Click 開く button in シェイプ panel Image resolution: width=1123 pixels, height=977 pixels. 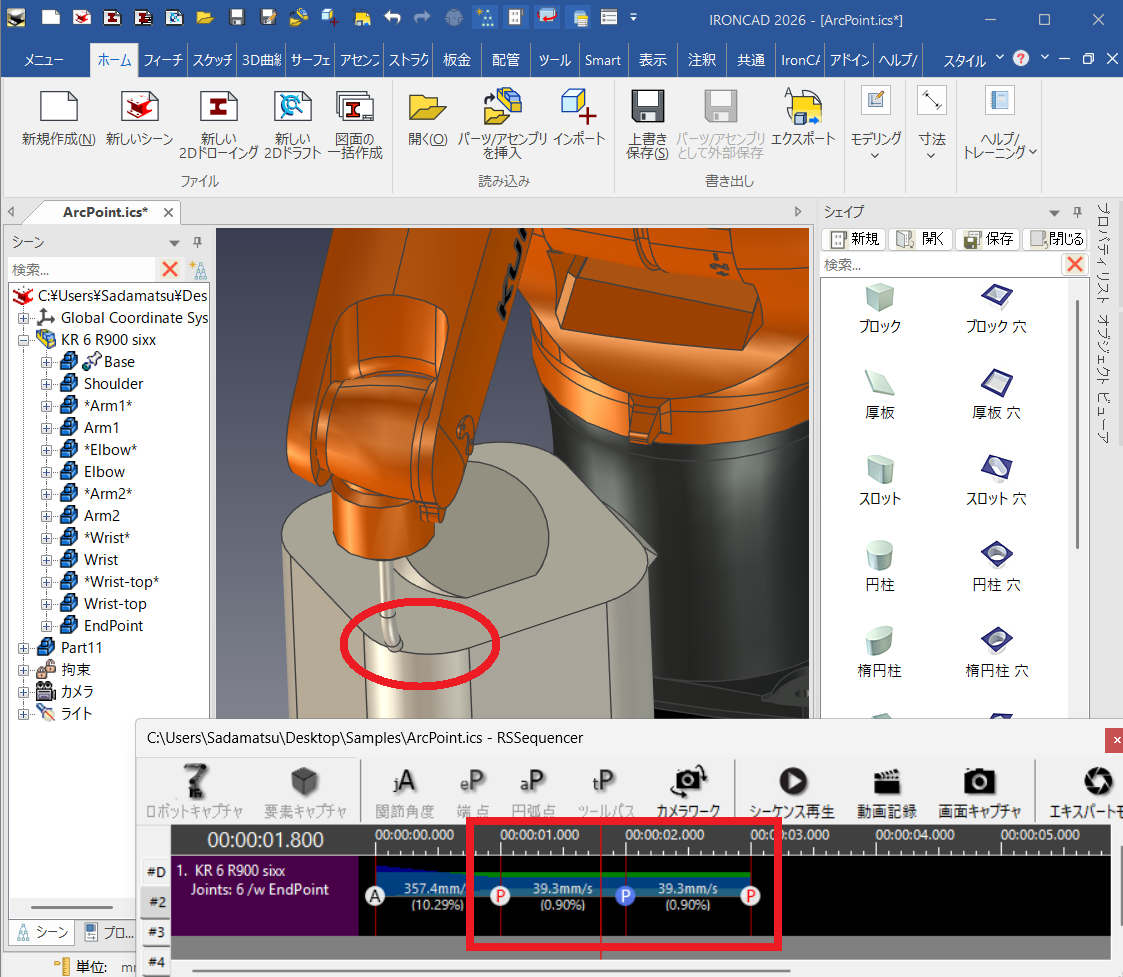click(x=920, y=239)
